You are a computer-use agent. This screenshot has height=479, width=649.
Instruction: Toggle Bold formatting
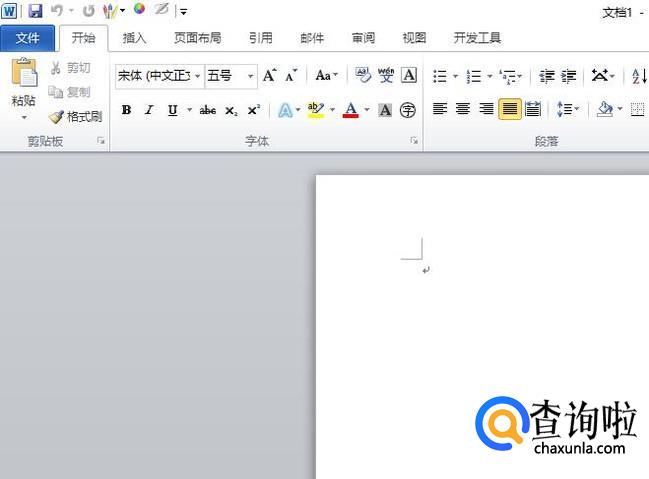(x=127, y=110)
